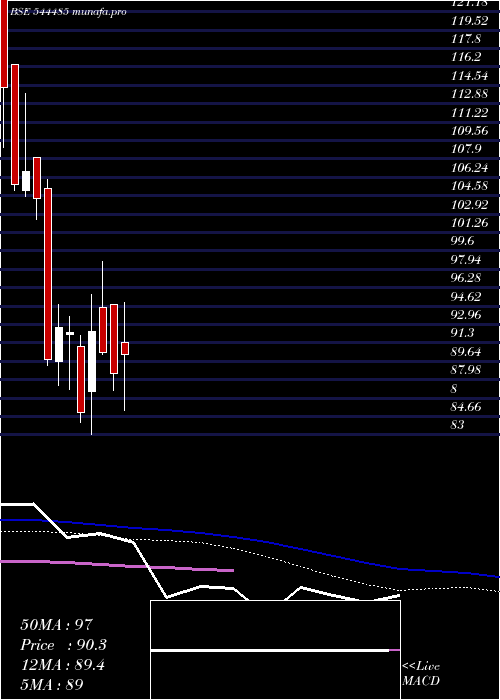Click the 'BSE 544485 munafa.pro' chart title

pyautogui.click(x=68, y=12)
